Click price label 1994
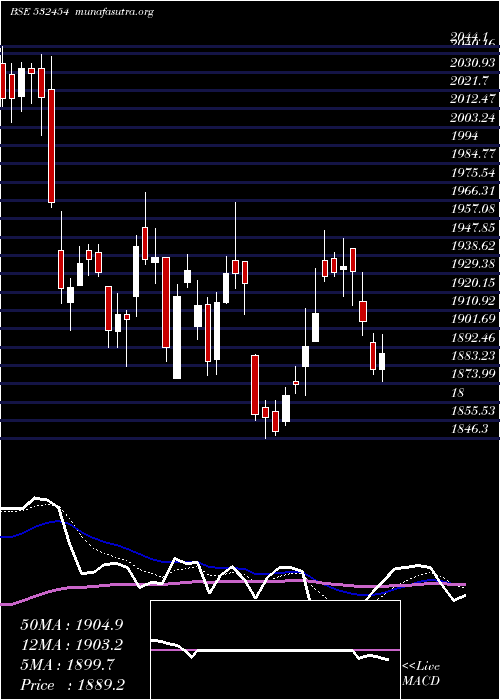The height and width of the screenshot is (700, 500). 464,136
